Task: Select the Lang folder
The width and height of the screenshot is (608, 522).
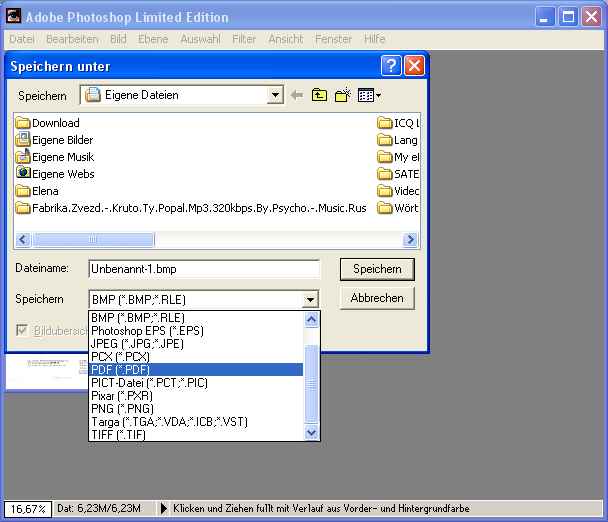Action: click(398, 140)
